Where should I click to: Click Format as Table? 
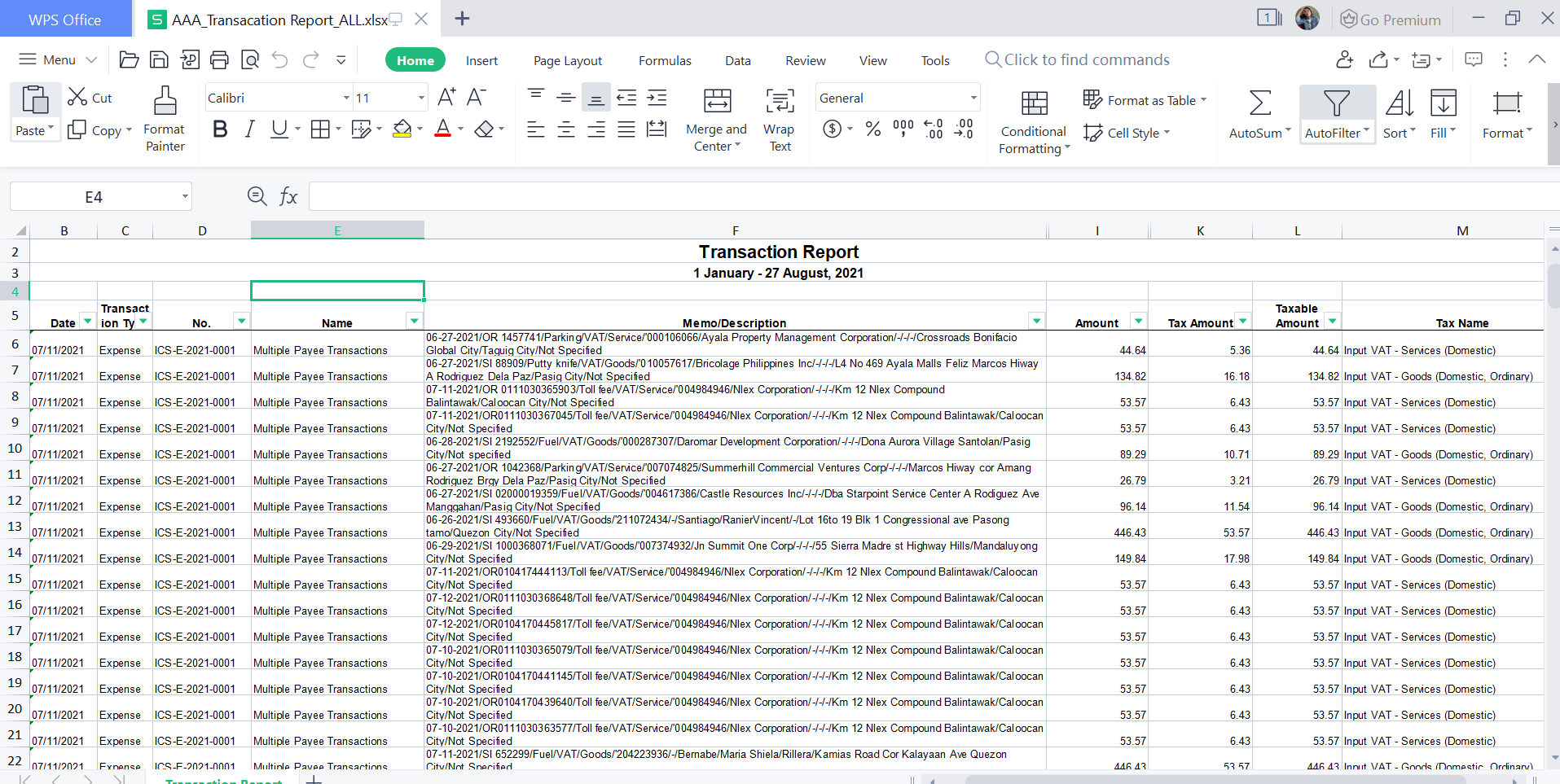click(1145, 100)
